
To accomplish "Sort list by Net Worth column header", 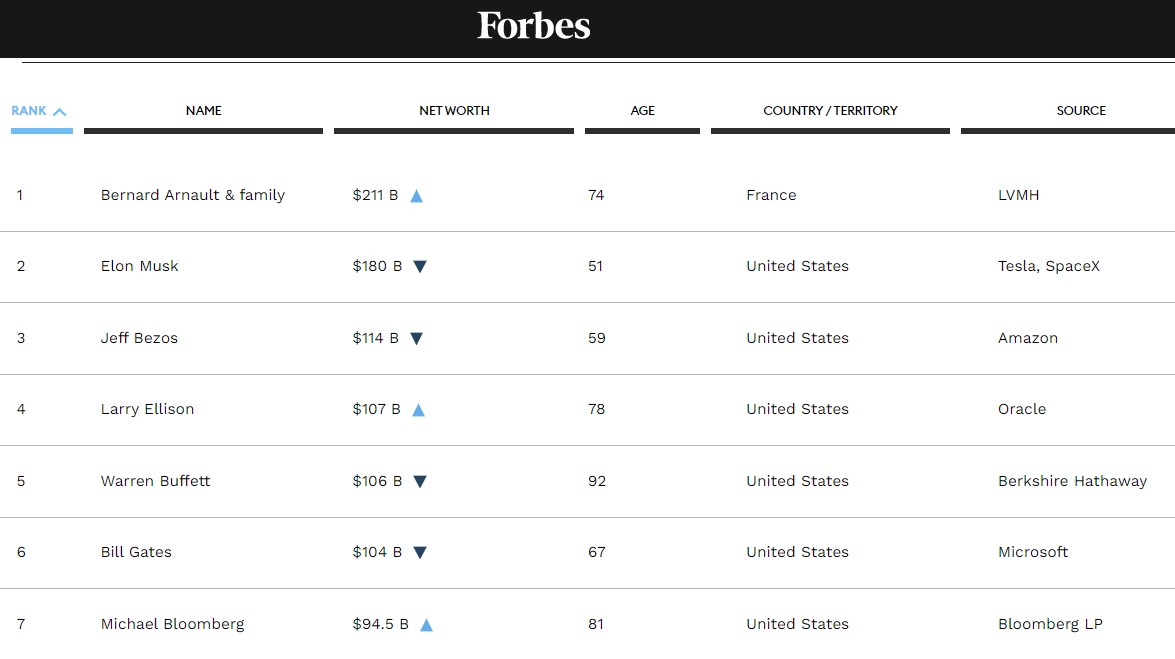I will [x=454, y=111].
